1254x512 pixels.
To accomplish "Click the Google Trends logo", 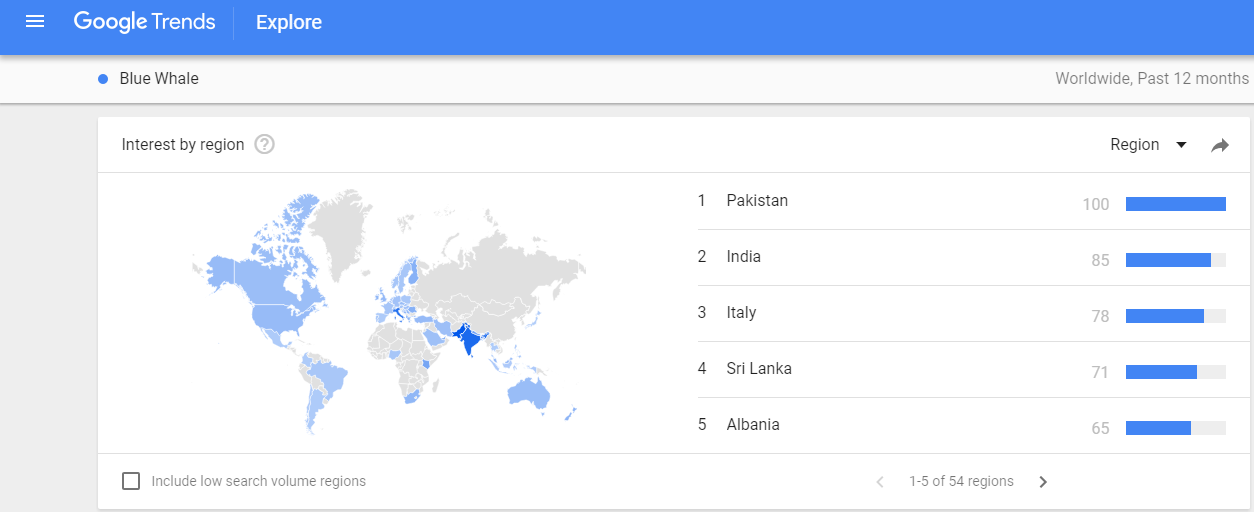I will 144,22.
